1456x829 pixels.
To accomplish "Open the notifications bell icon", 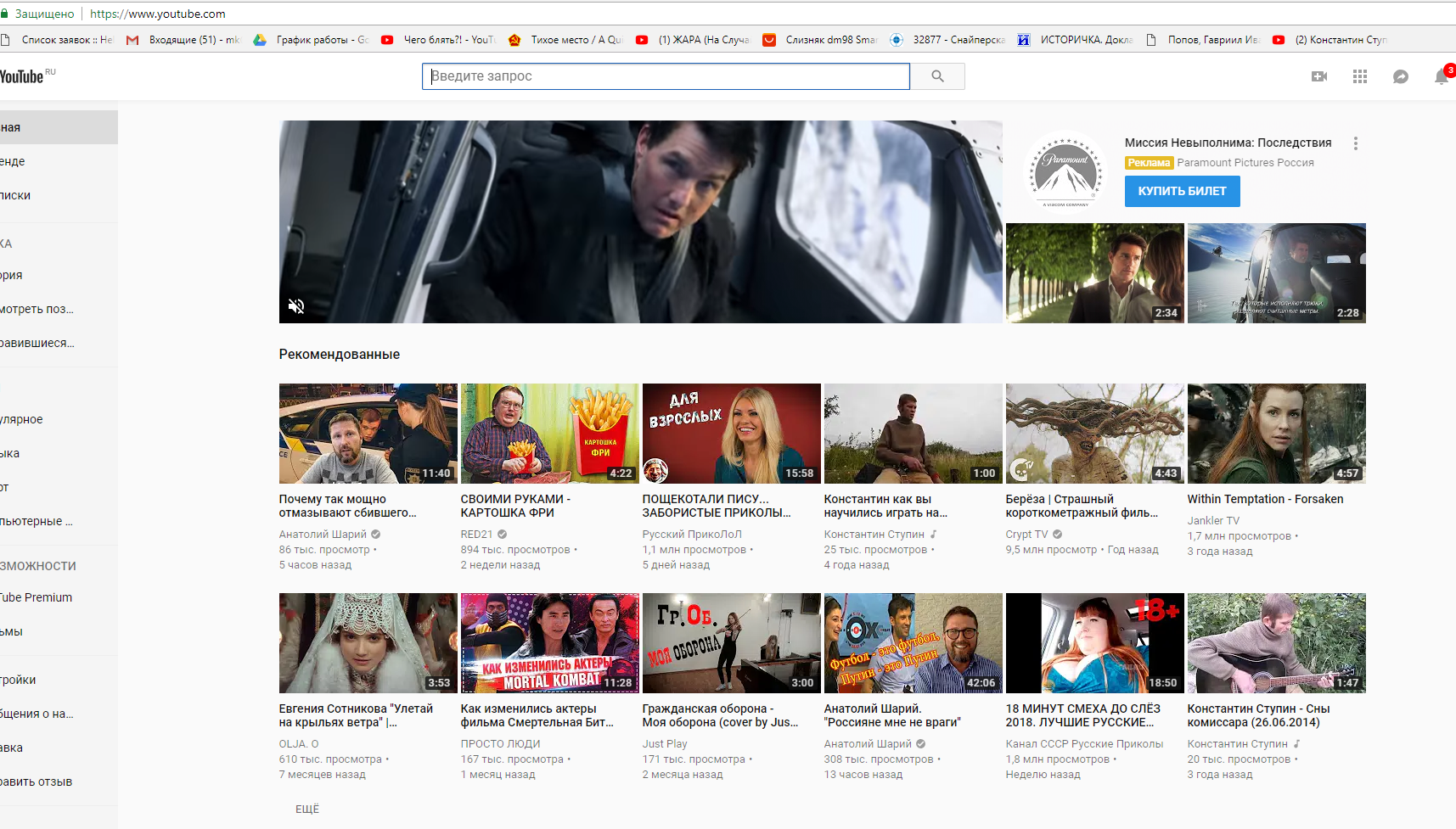I will (x=1442, y=76).
